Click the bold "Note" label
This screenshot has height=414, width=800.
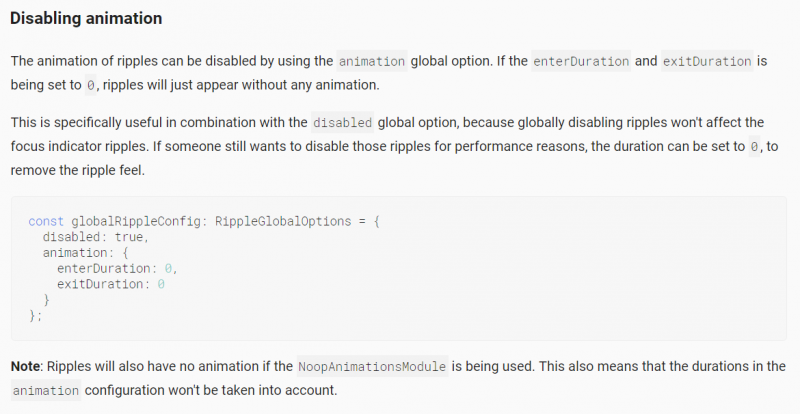[27, 366]
